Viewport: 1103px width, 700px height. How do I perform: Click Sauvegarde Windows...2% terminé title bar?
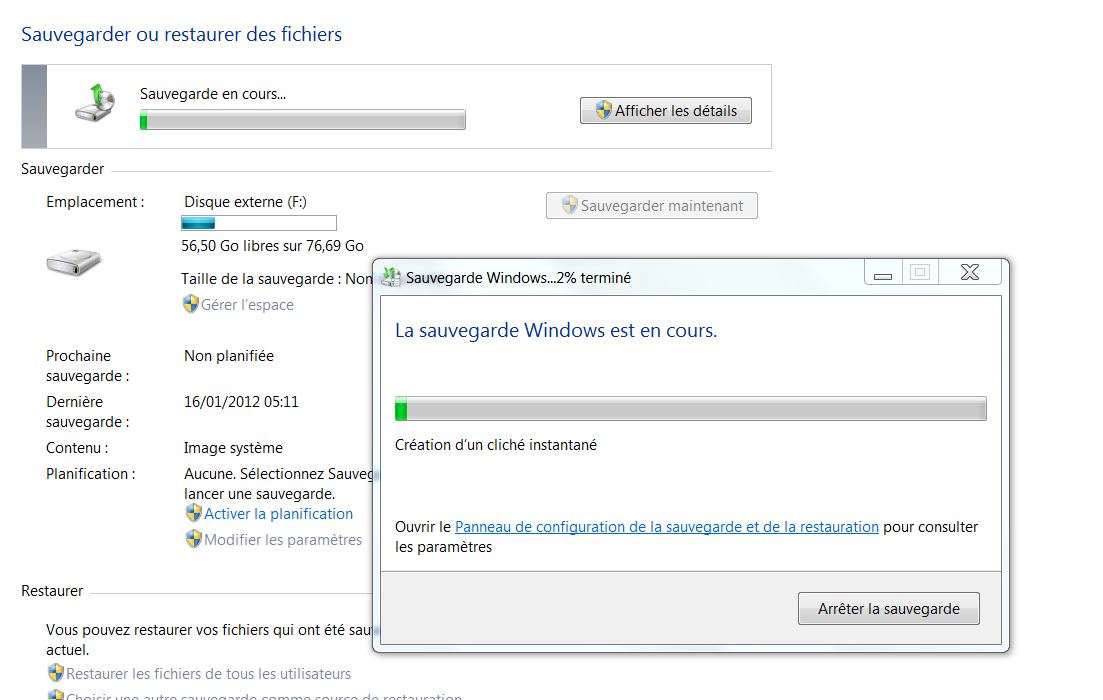pyautogui.click(x=518, y=278)
